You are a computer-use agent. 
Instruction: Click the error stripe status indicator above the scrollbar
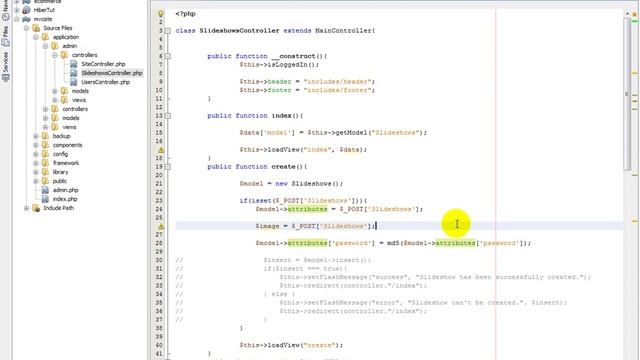click(635, 14)
